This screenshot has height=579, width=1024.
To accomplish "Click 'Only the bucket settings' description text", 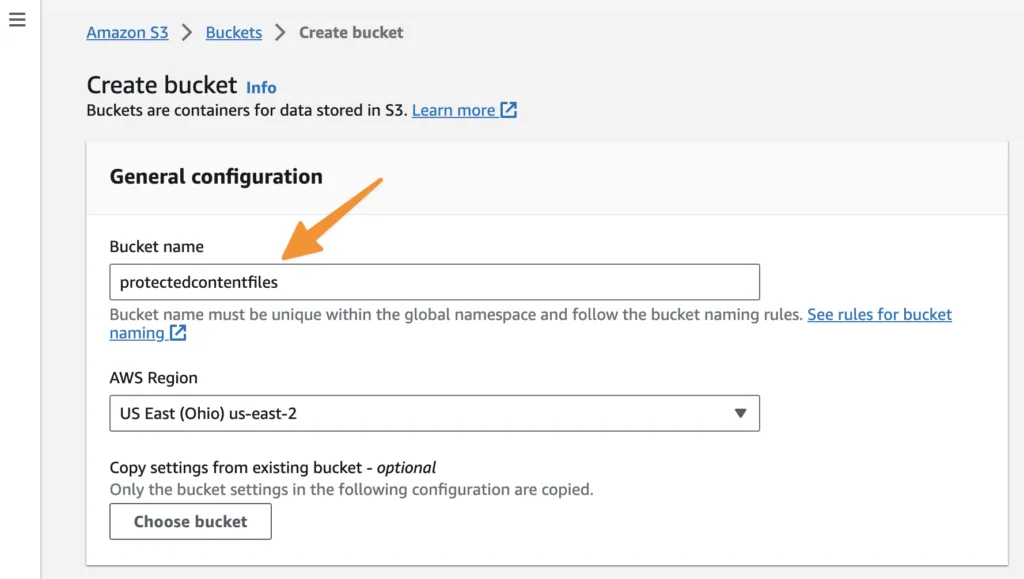I will [351, 490].
